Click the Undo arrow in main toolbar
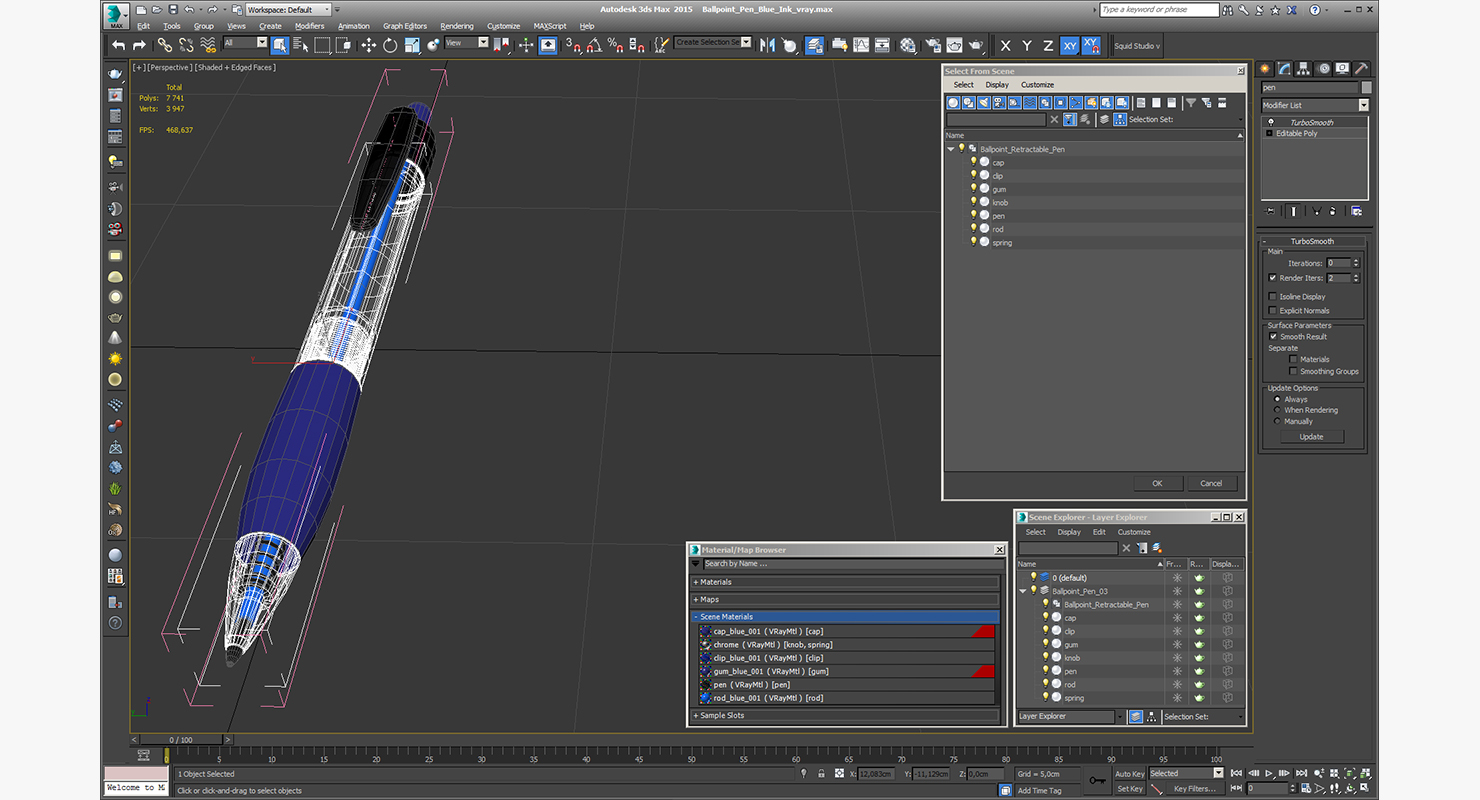 point(119,45)
